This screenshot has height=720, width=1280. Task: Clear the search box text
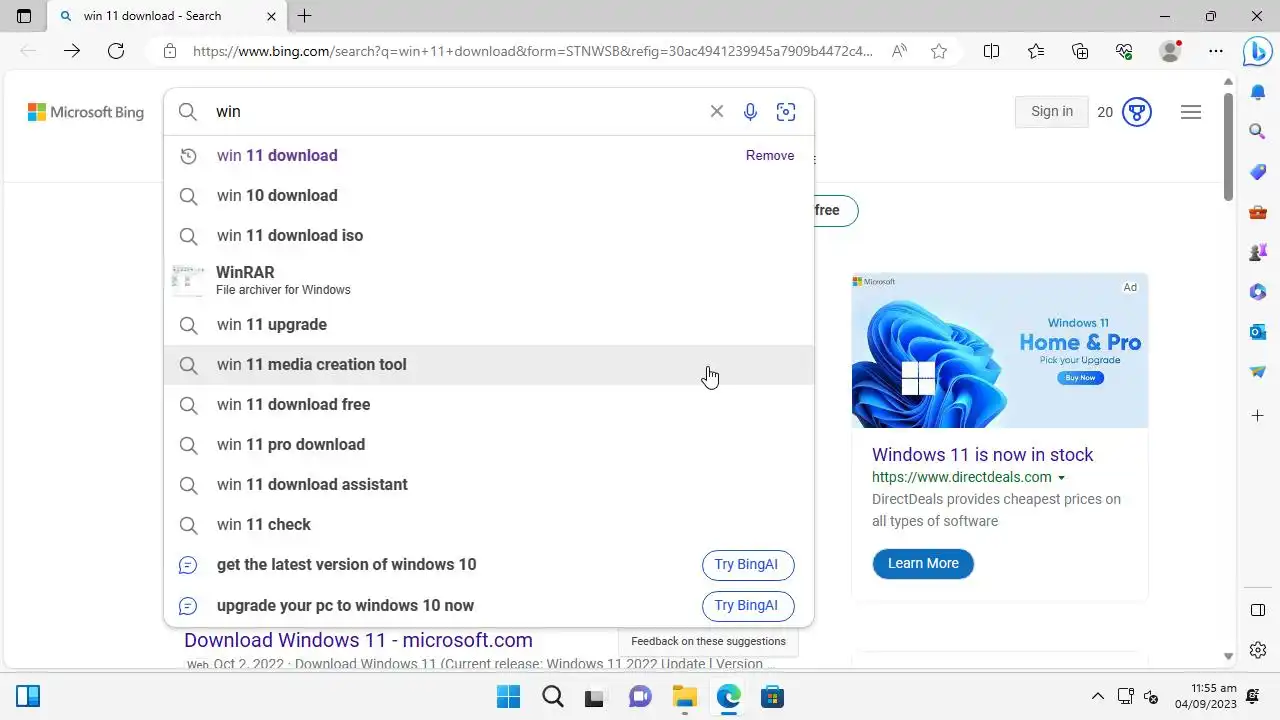pos(716,111)
